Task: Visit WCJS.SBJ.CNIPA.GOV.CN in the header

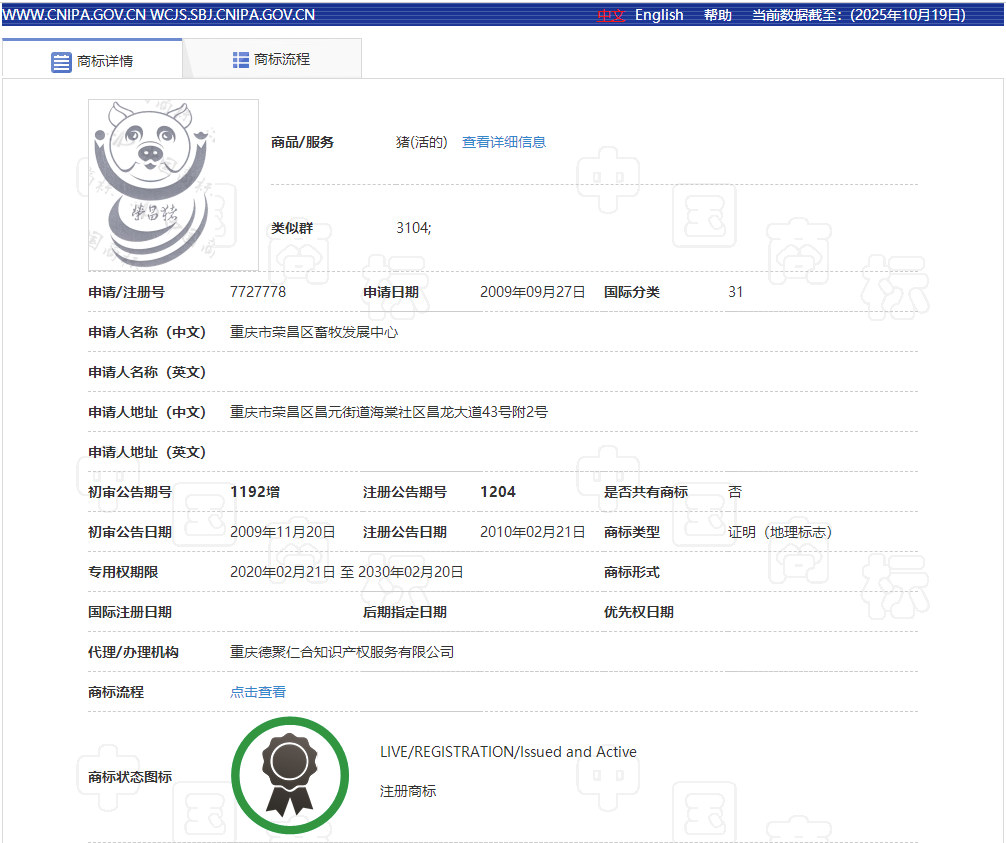Action: 233,15
